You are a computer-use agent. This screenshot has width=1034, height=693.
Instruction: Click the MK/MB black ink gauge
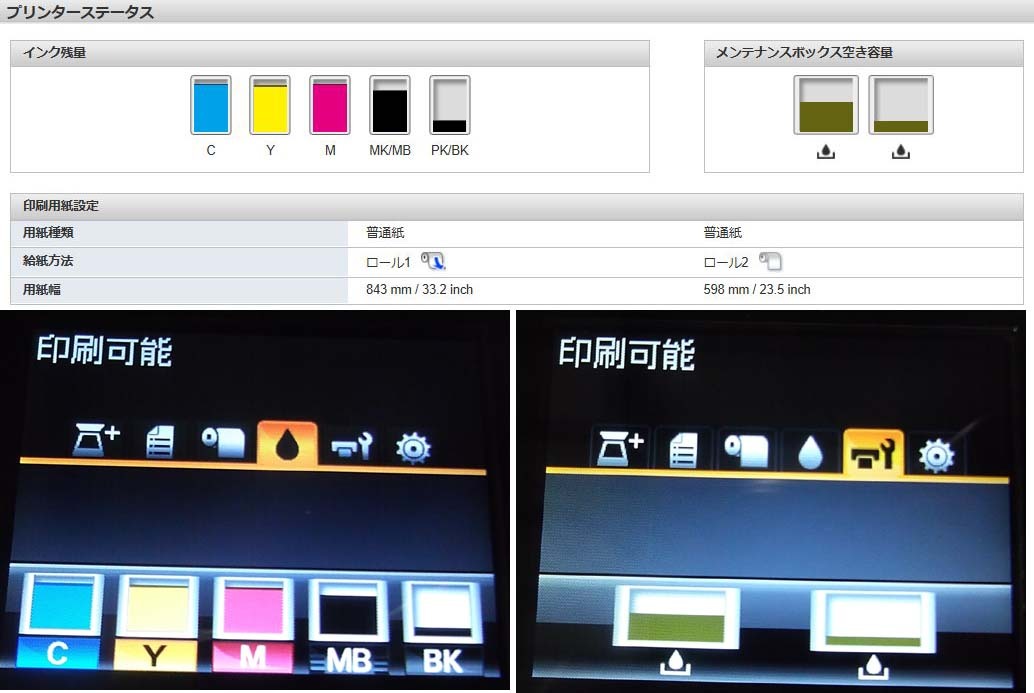[x=390, y=105]
